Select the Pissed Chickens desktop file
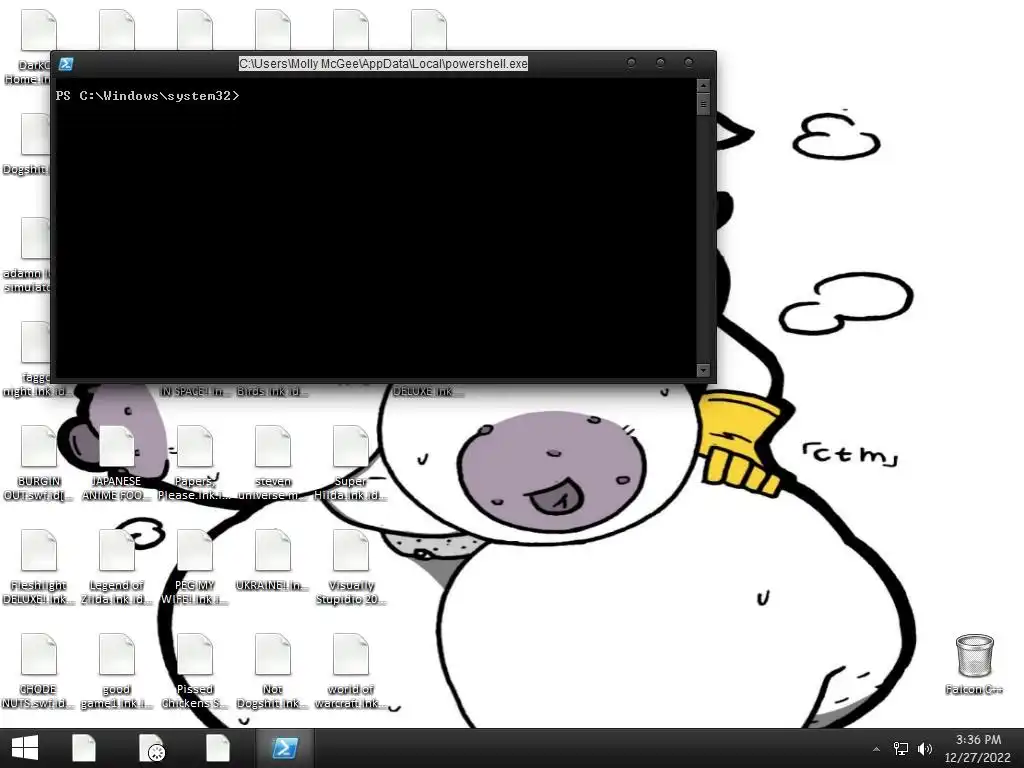This screenshot has height=768, width=1024. pos(195,671)
